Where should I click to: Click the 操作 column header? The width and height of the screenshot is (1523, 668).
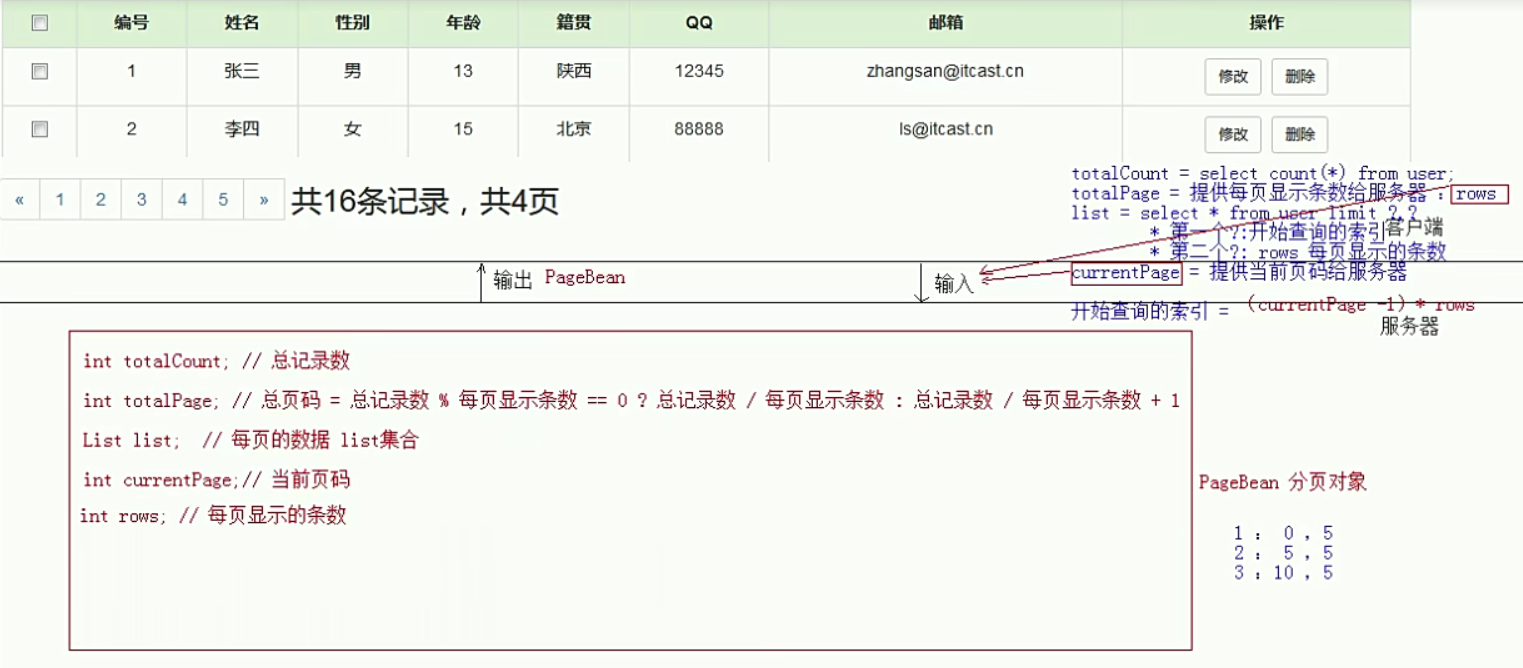[x=1266, y=23]
